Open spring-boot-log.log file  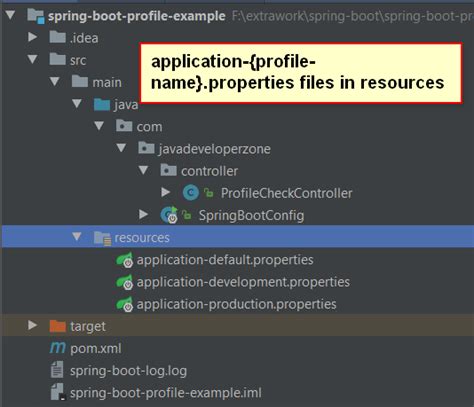(128, 371)
